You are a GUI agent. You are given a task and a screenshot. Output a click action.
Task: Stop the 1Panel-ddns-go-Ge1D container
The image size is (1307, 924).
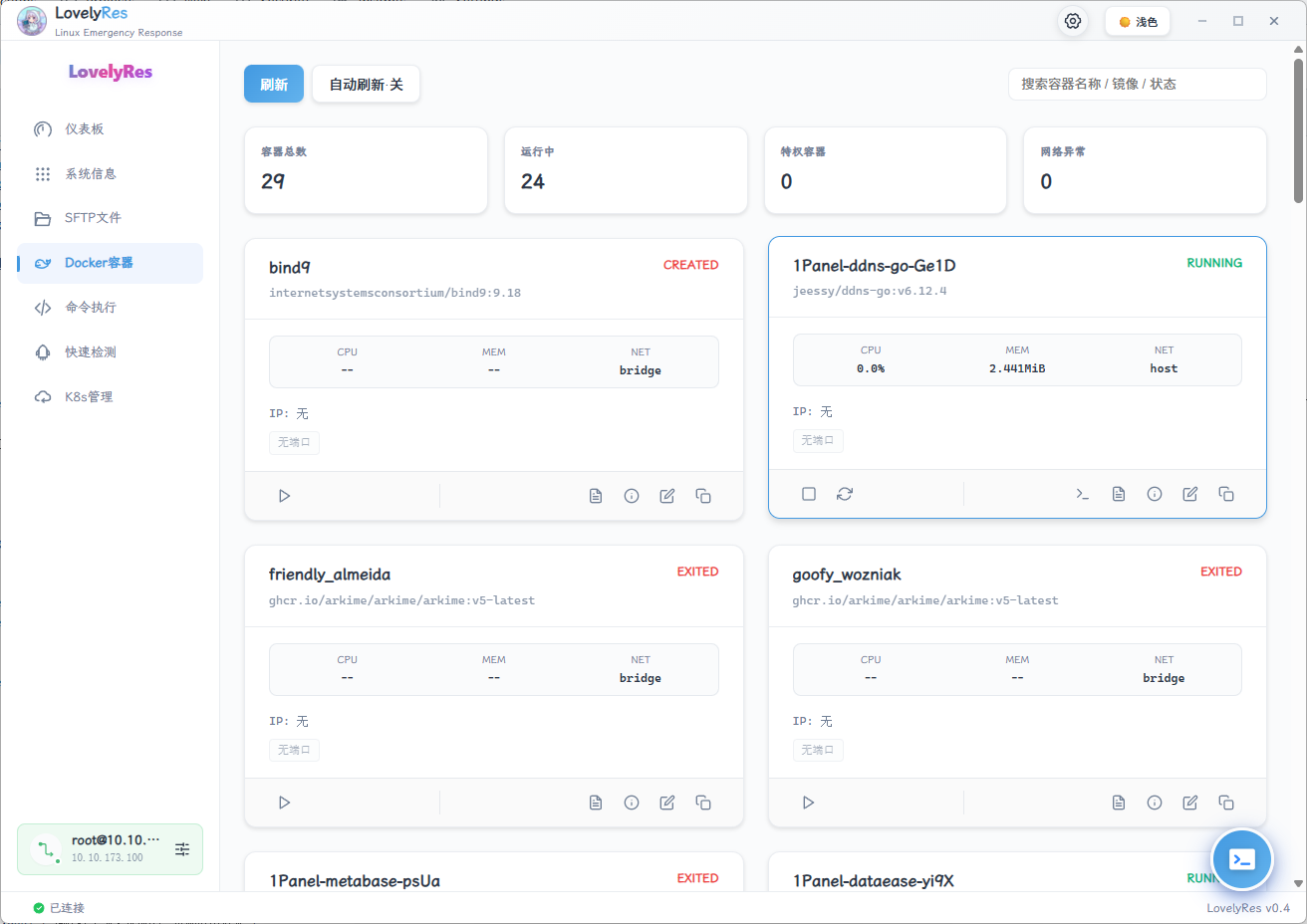(x=809, y=494)
